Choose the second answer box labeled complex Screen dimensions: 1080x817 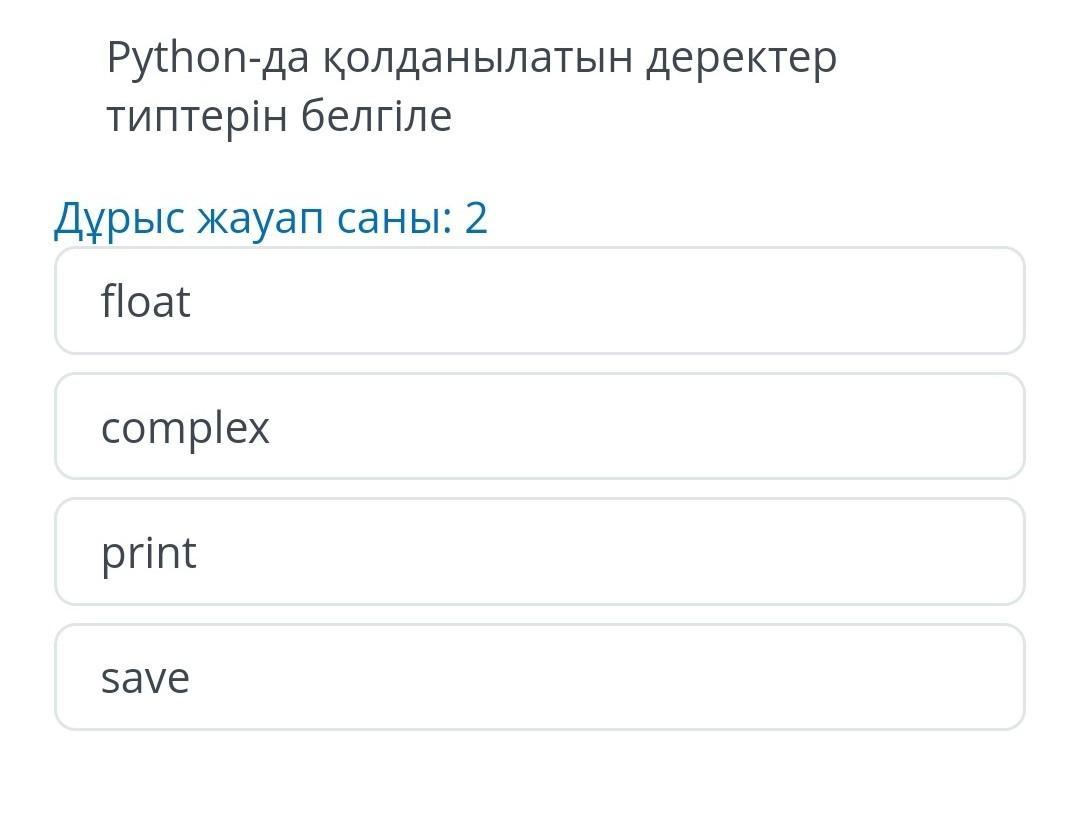pyautogui.click(x=540, y=427)
